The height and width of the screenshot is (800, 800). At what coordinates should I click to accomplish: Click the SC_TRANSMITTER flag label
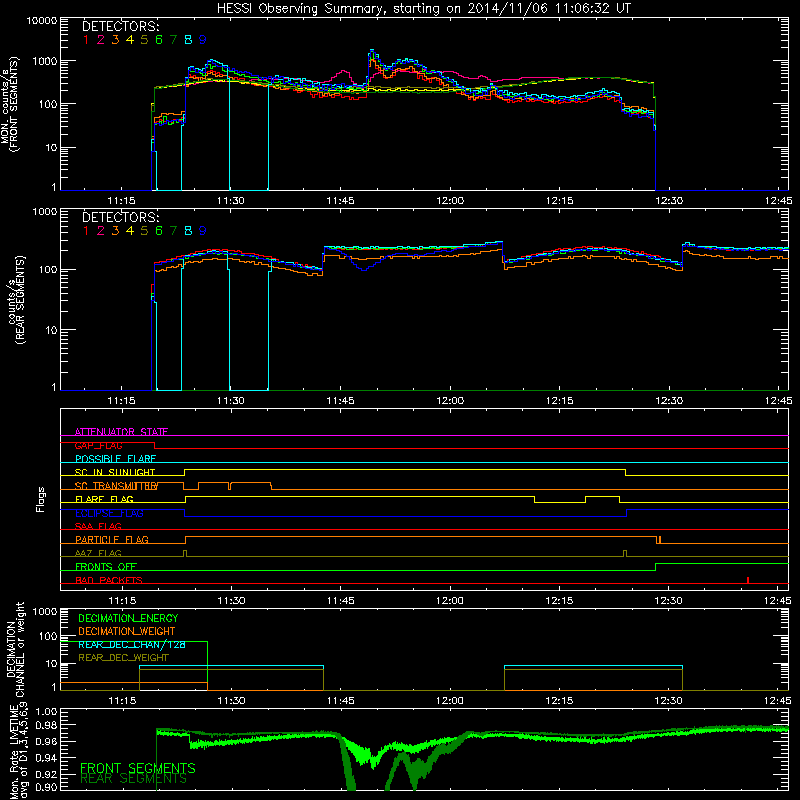116,486
